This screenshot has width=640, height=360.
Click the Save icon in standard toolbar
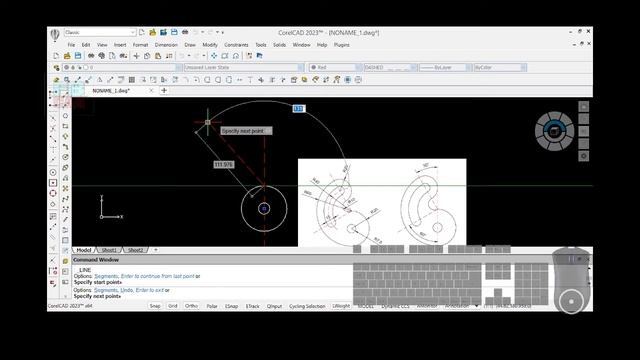tap(78, 56)
